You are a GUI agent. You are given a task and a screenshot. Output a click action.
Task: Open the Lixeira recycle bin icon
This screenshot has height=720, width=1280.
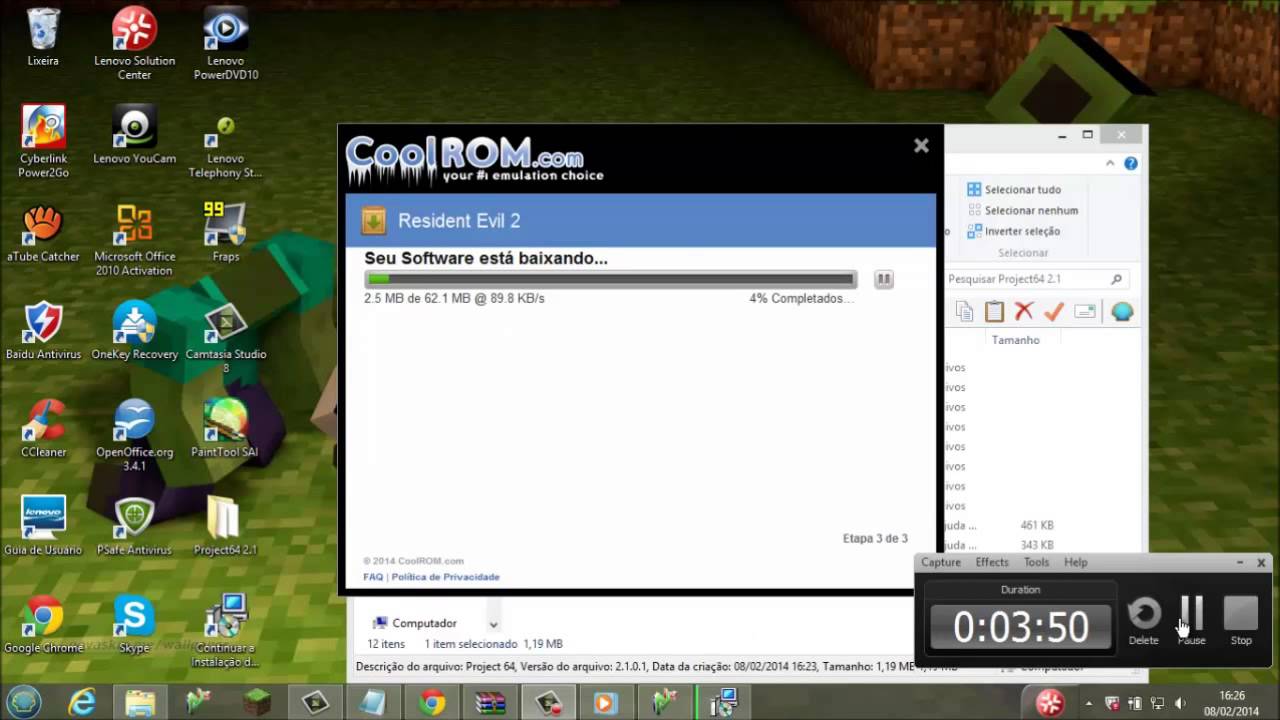[43, 37]
